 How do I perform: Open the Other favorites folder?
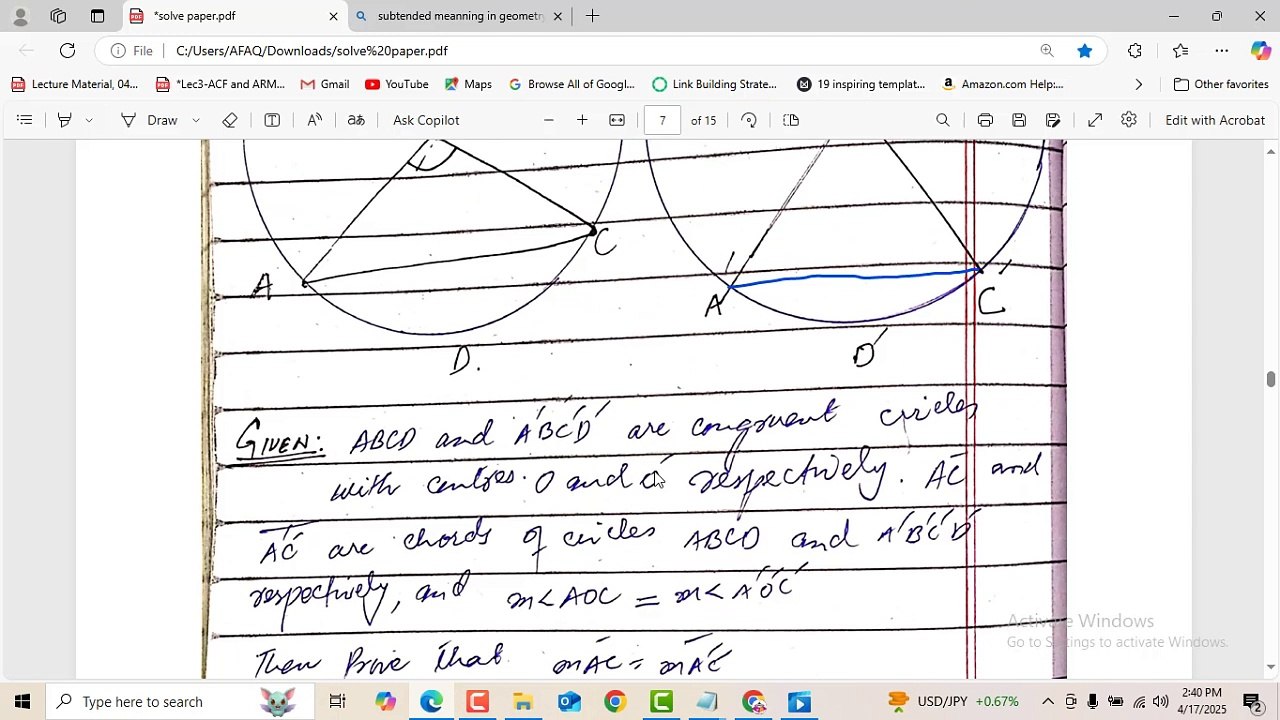[1221, 84]
